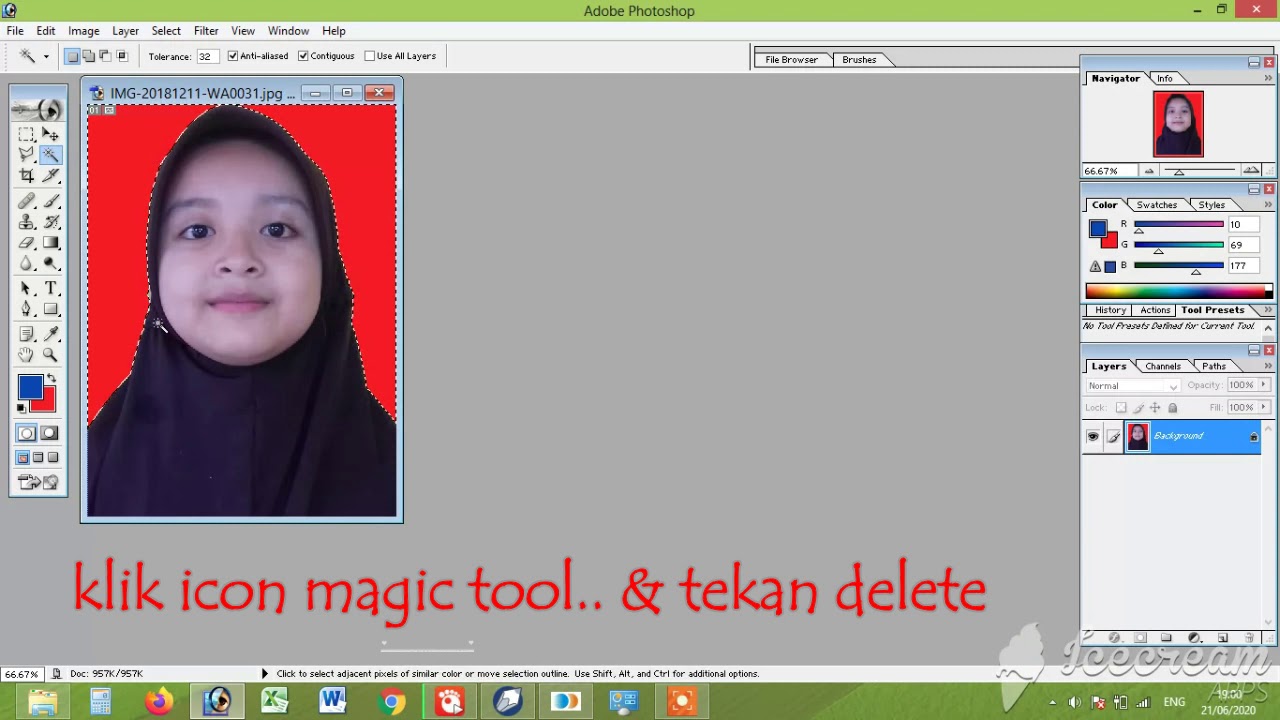
Task: Switch to the History tab
Action: coord(1110,310)
